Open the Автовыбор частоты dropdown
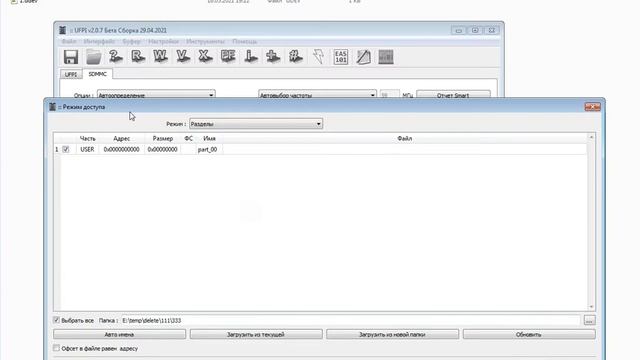The image size is (640, 360). point(317,95)
